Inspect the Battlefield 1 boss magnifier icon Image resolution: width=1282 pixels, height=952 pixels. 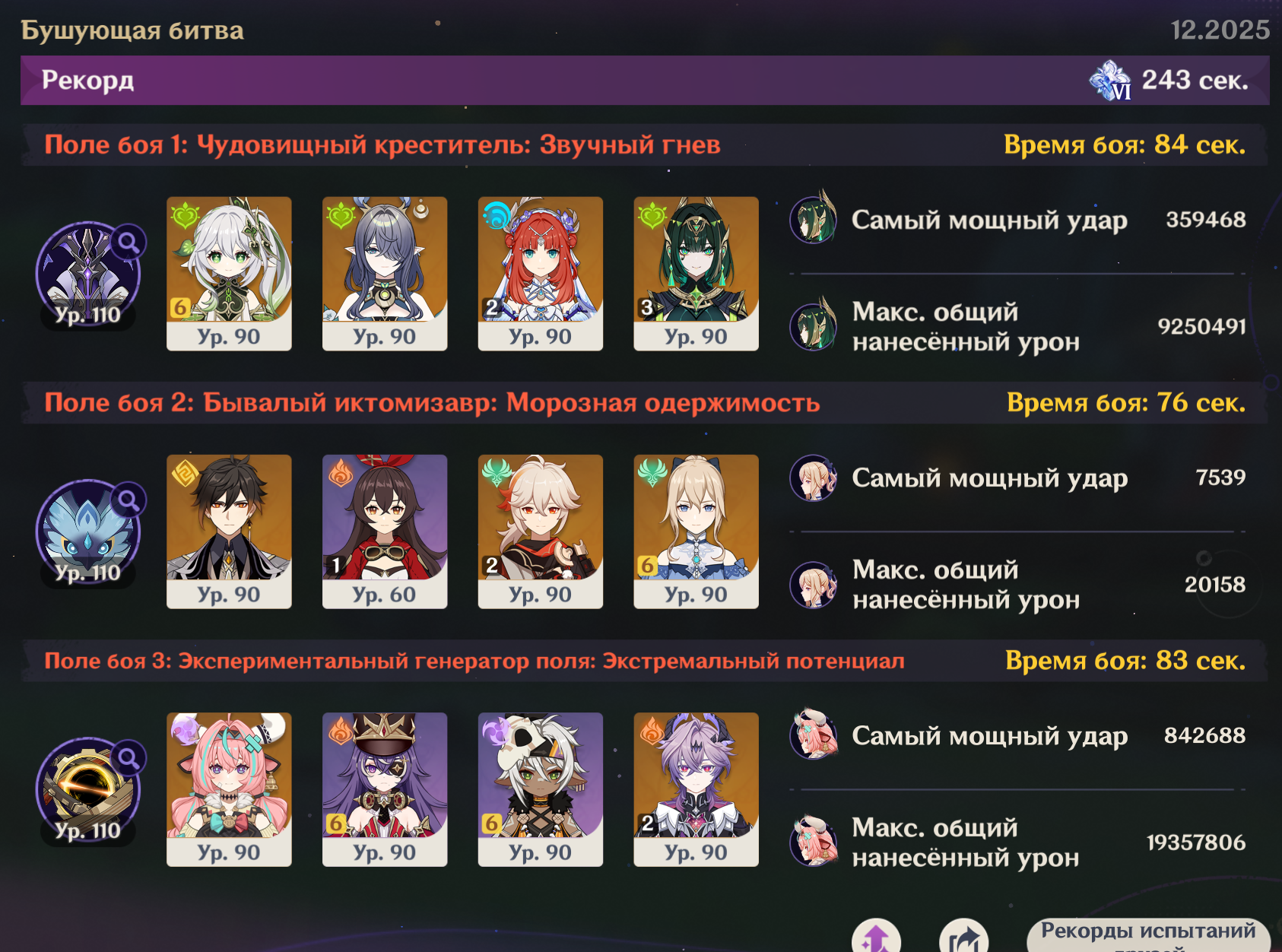coord(129,243)
